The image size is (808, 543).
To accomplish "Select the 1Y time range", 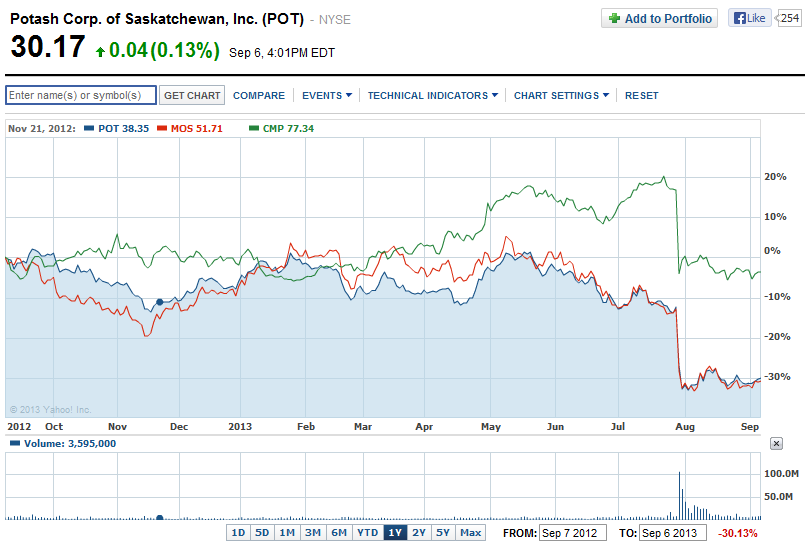I will 395,533.
